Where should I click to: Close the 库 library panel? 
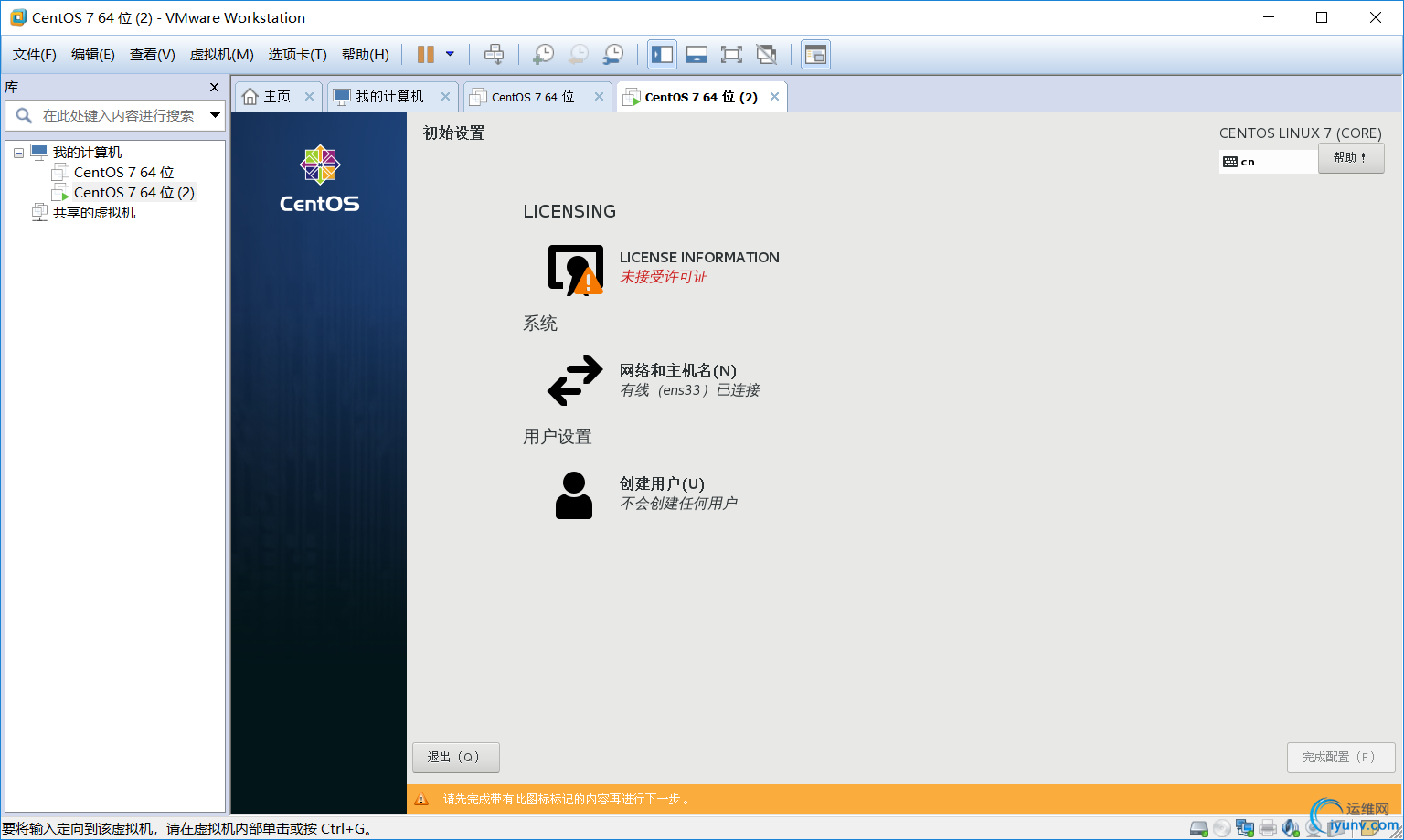(x=215, y=88)
